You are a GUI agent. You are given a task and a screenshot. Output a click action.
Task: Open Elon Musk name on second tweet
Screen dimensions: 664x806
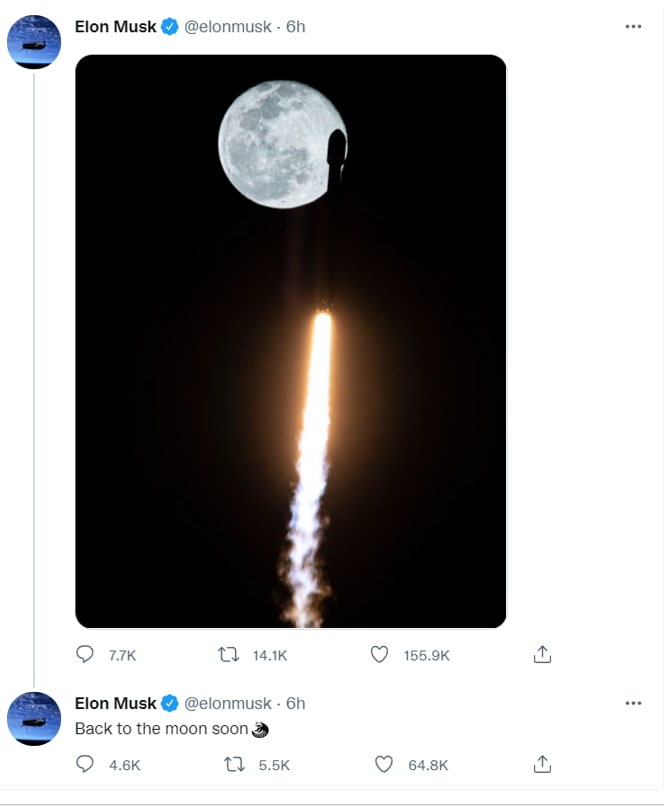[x=116, y=703]
